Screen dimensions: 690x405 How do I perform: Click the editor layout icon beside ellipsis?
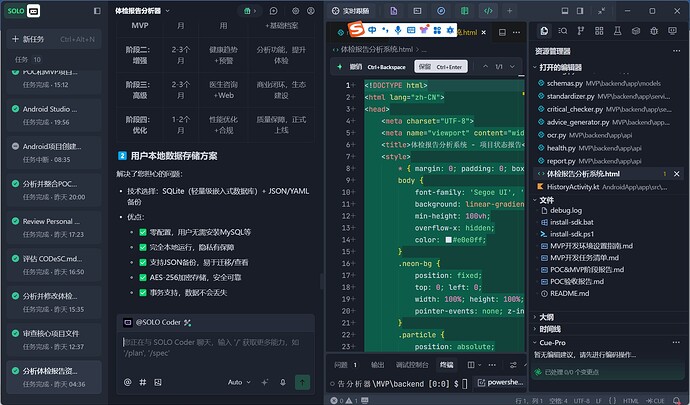502,32
